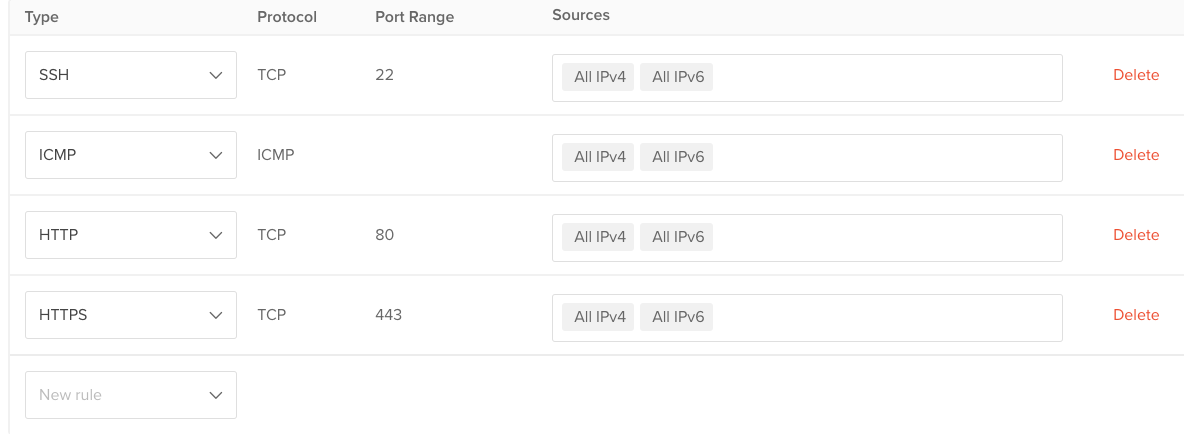This screenshot has height=434, width=1184.
Task: Delete the ICMP firewall rule
Action: [x=1136, y=155]
